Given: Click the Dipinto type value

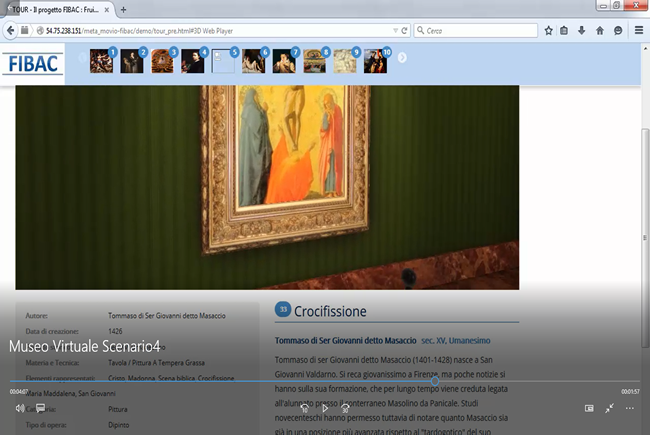Looking at the screenshot, I should click(119, 425).
